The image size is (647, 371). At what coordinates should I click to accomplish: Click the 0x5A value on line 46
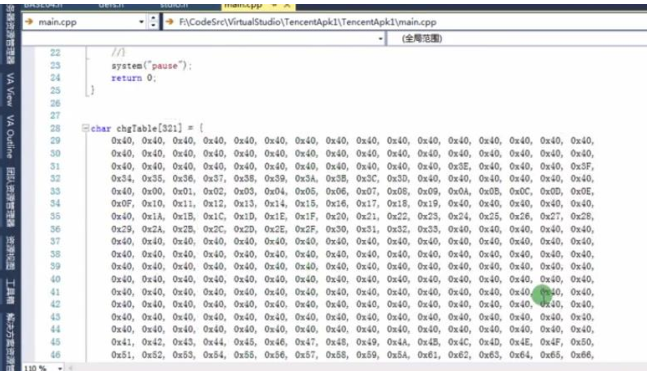click(x=398, y=354)
